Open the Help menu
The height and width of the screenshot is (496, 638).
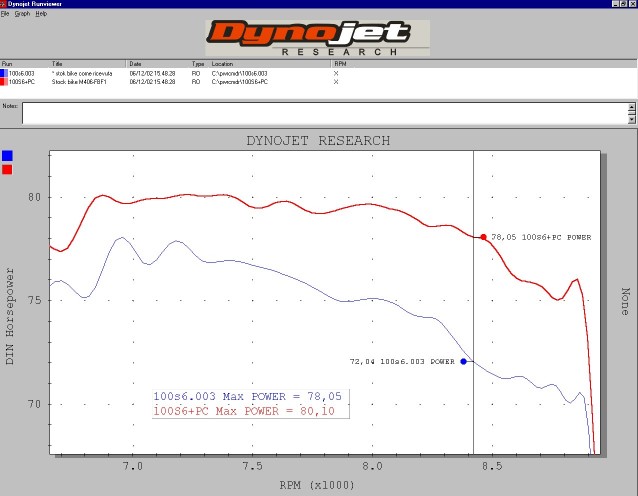point(41,14)
